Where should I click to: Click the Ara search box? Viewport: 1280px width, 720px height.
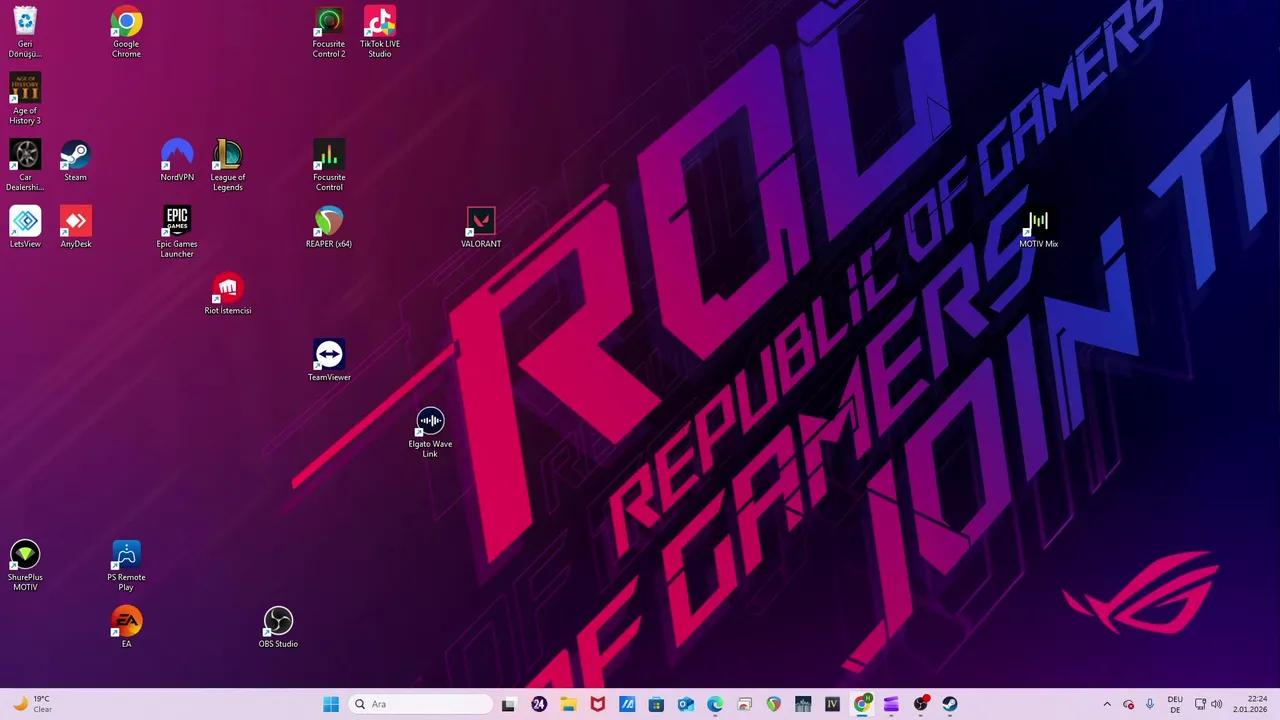(x=421, y=704)
